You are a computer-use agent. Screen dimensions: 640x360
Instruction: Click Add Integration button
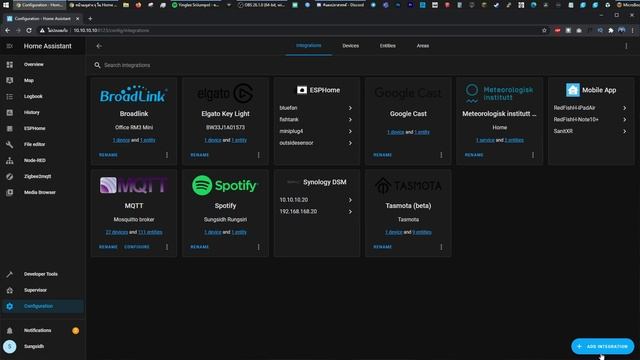pos(602,347)
